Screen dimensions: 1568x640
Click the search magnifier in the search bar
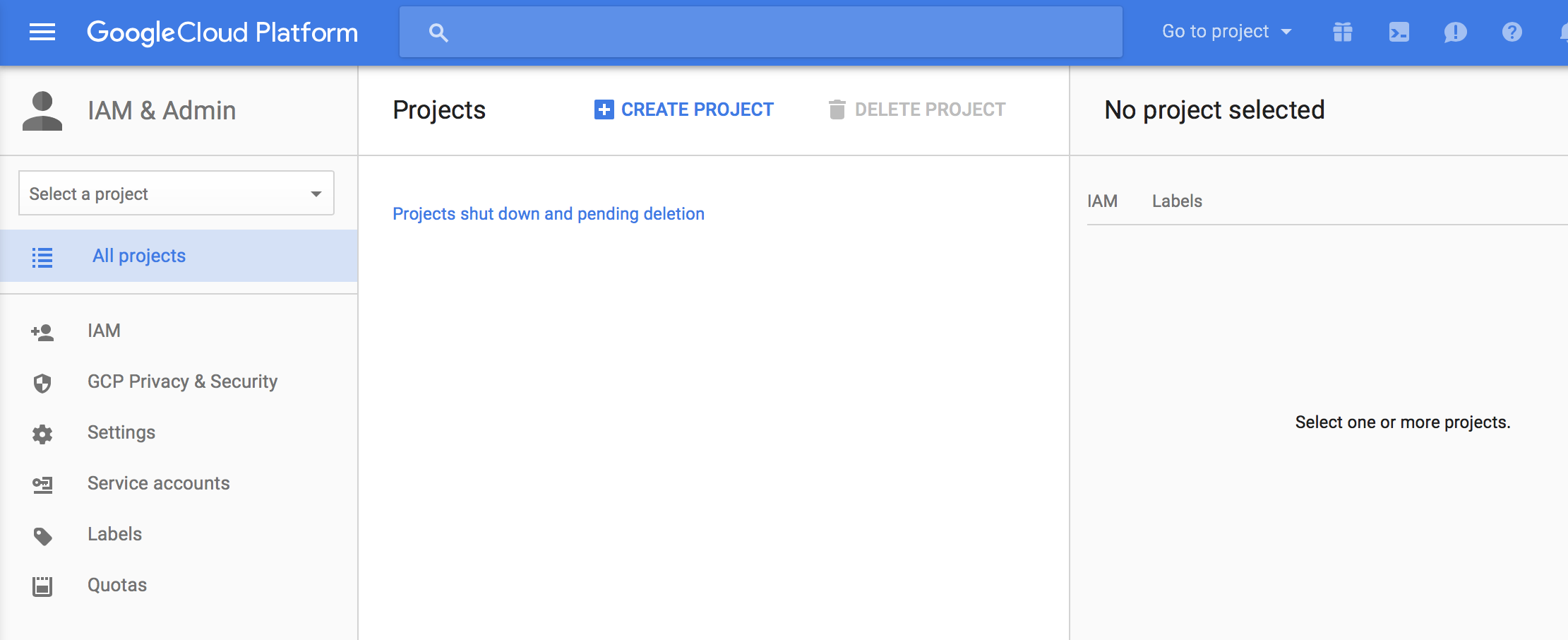[438, 32]
